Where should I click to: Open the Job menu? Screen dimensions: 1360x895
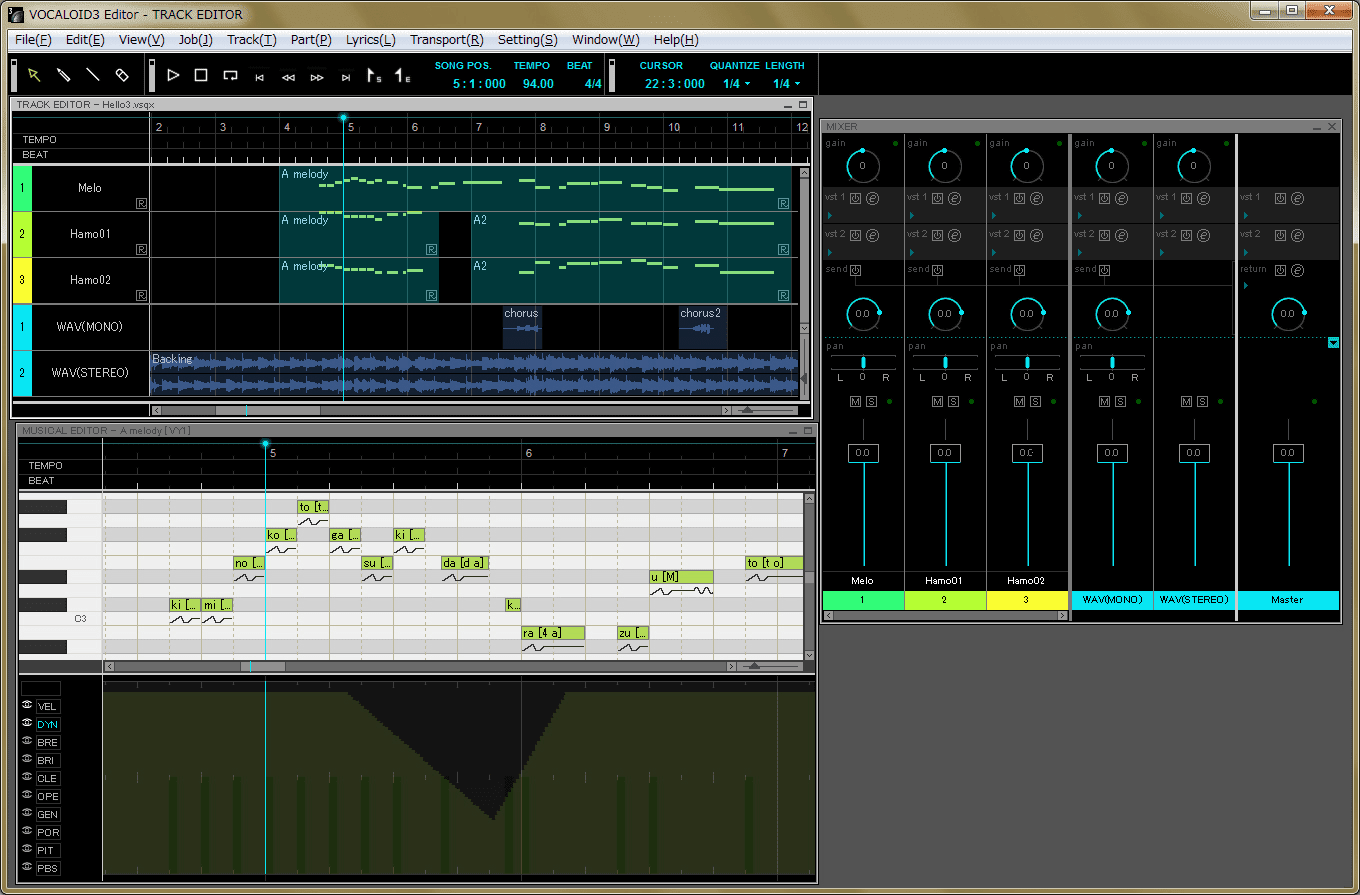195,40
